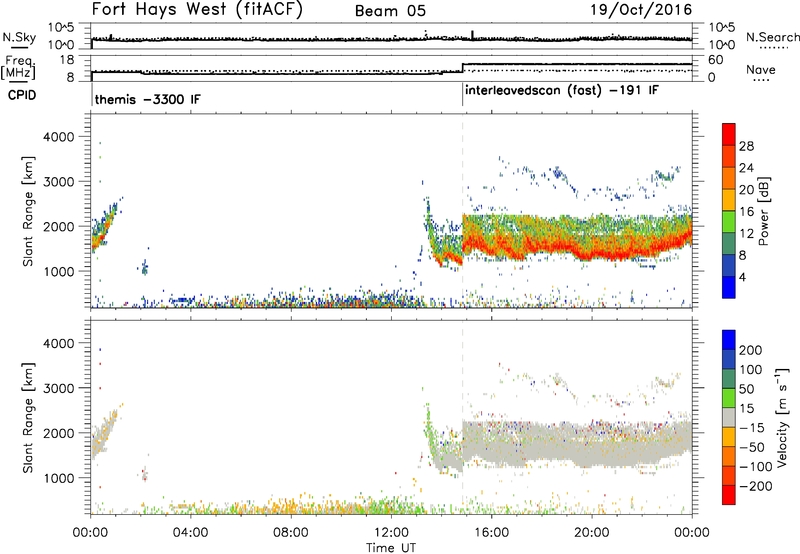The image size is (800, 554).
Task: Click the 'CPID' label
Action: 22,95
